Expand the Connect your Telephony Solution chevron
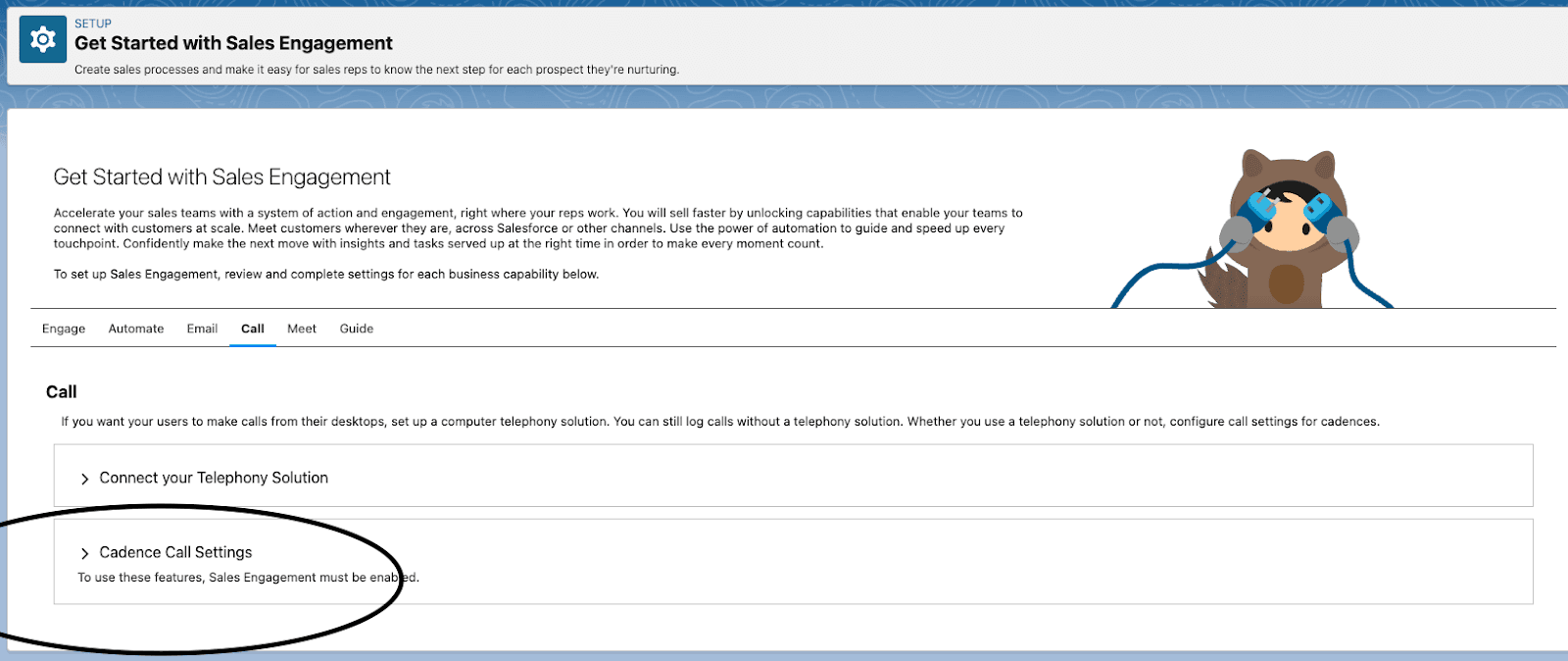This screenshot has height=661, width=1568. pyautogui.click(x=85, y=479)
